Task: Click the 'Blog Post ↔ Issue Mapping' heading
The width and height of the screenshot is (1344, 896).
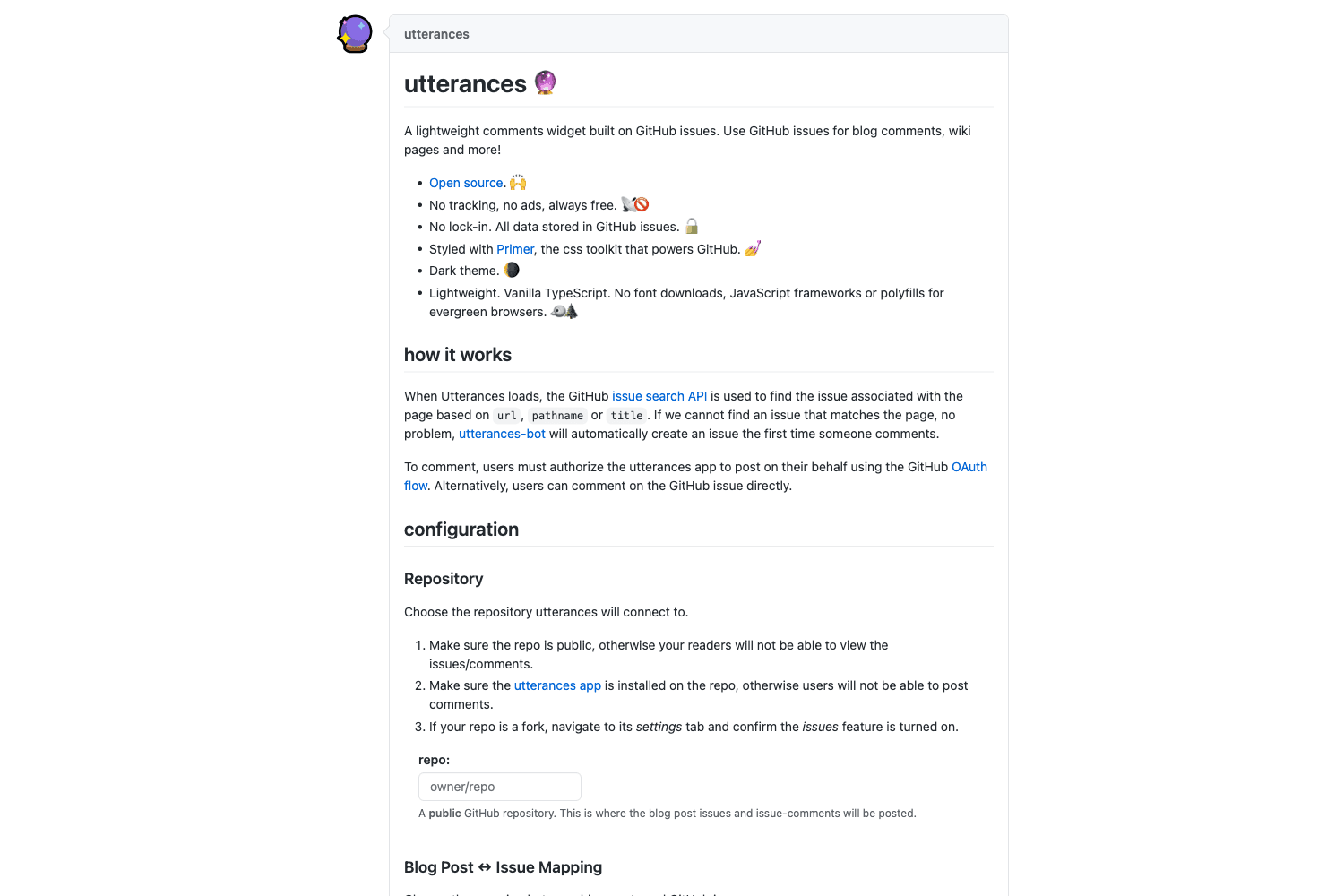Action: 503,867
